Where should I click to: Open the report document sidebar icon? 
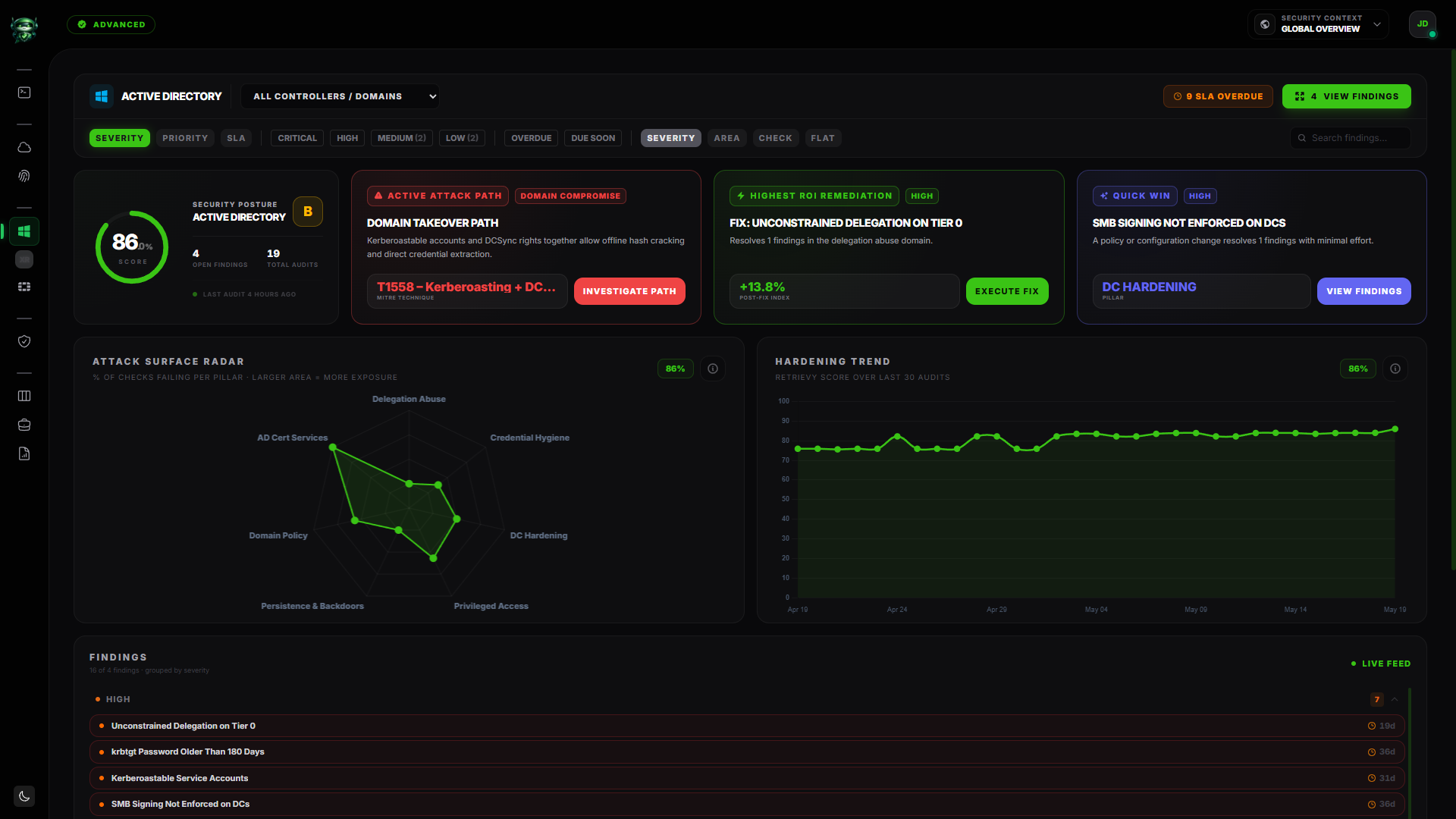point(24,453)
